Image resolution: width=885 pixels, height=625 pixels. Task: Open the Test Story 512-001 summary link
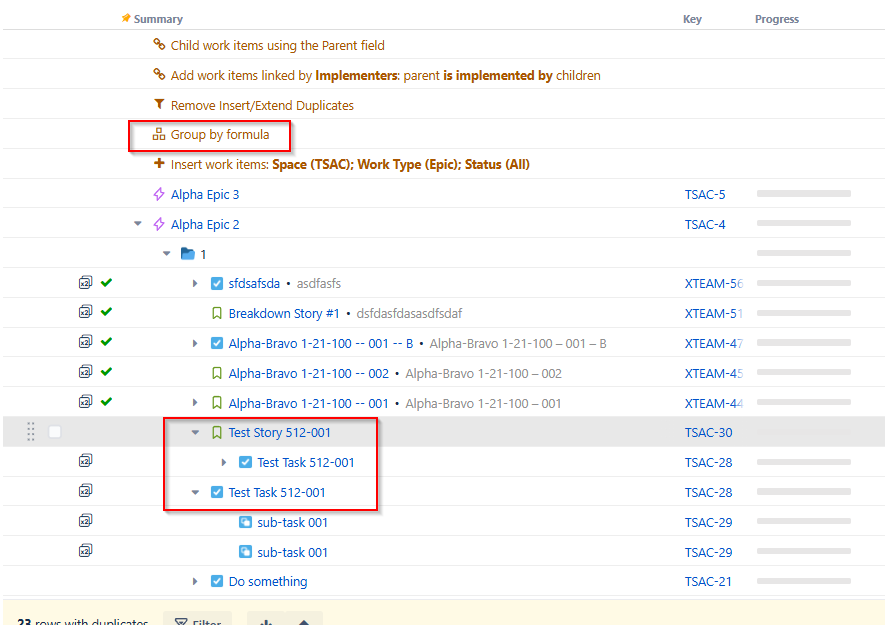tap(279, 432)
